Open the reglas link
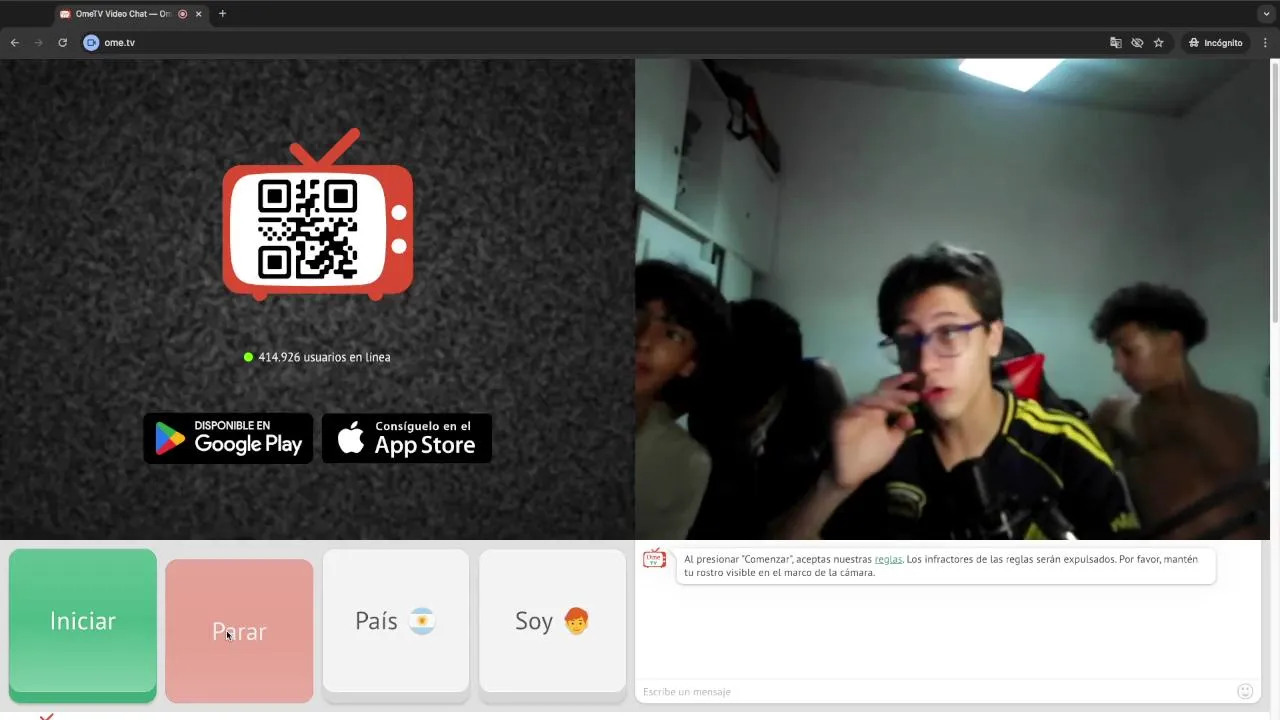The image size is (1280, 720). tap(888, 559)
